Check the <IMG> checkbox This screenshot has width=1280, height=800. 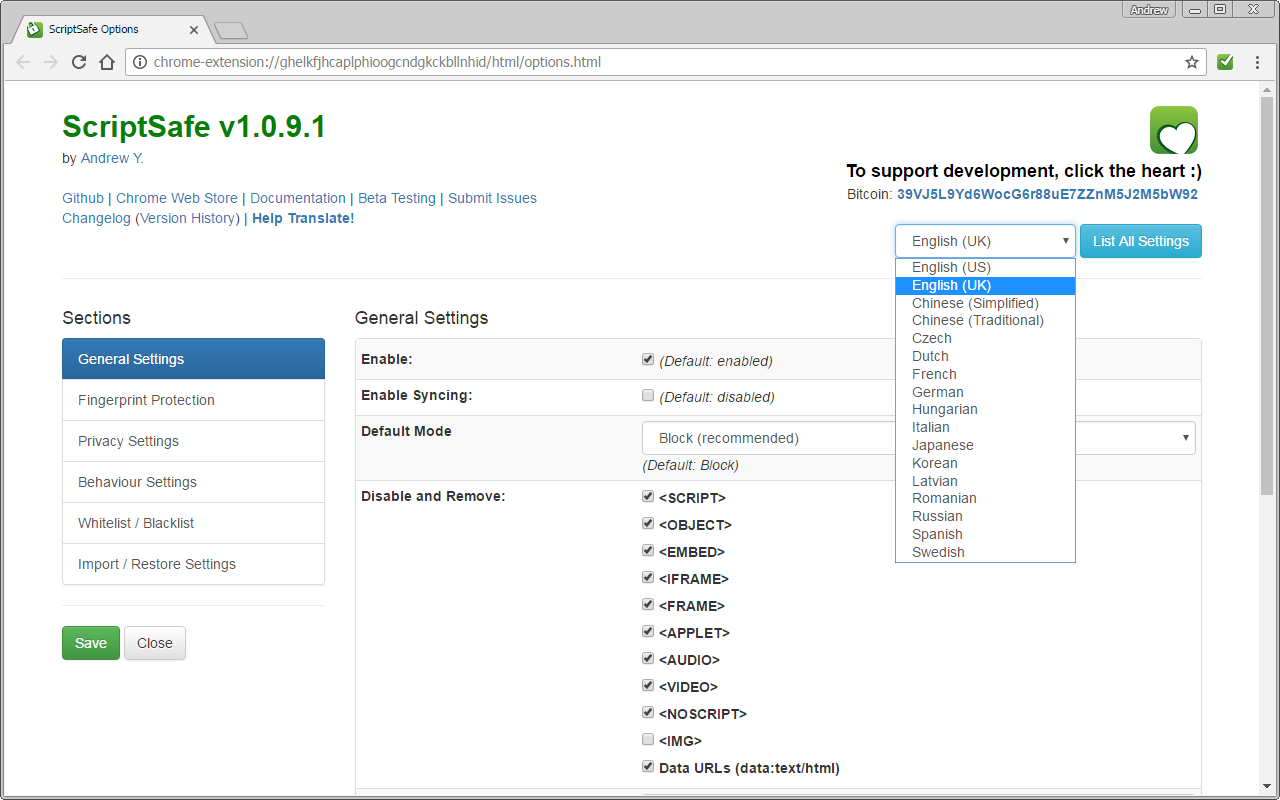pos(648,740)
